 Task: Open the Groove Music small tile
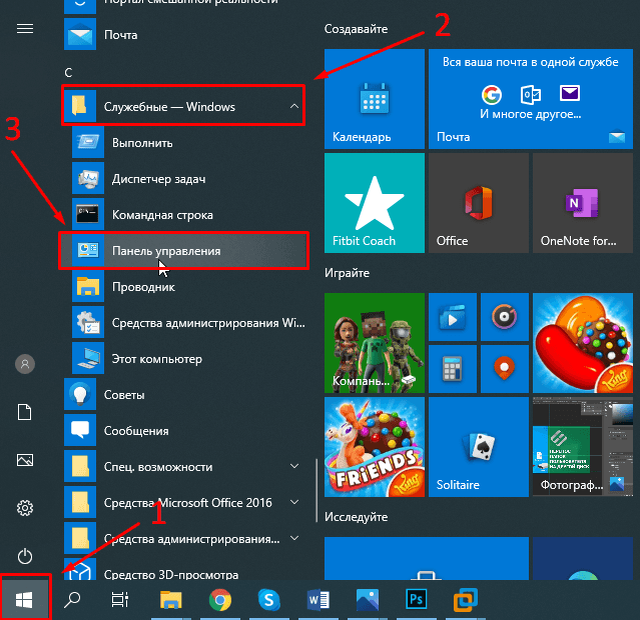click(504, 317)
